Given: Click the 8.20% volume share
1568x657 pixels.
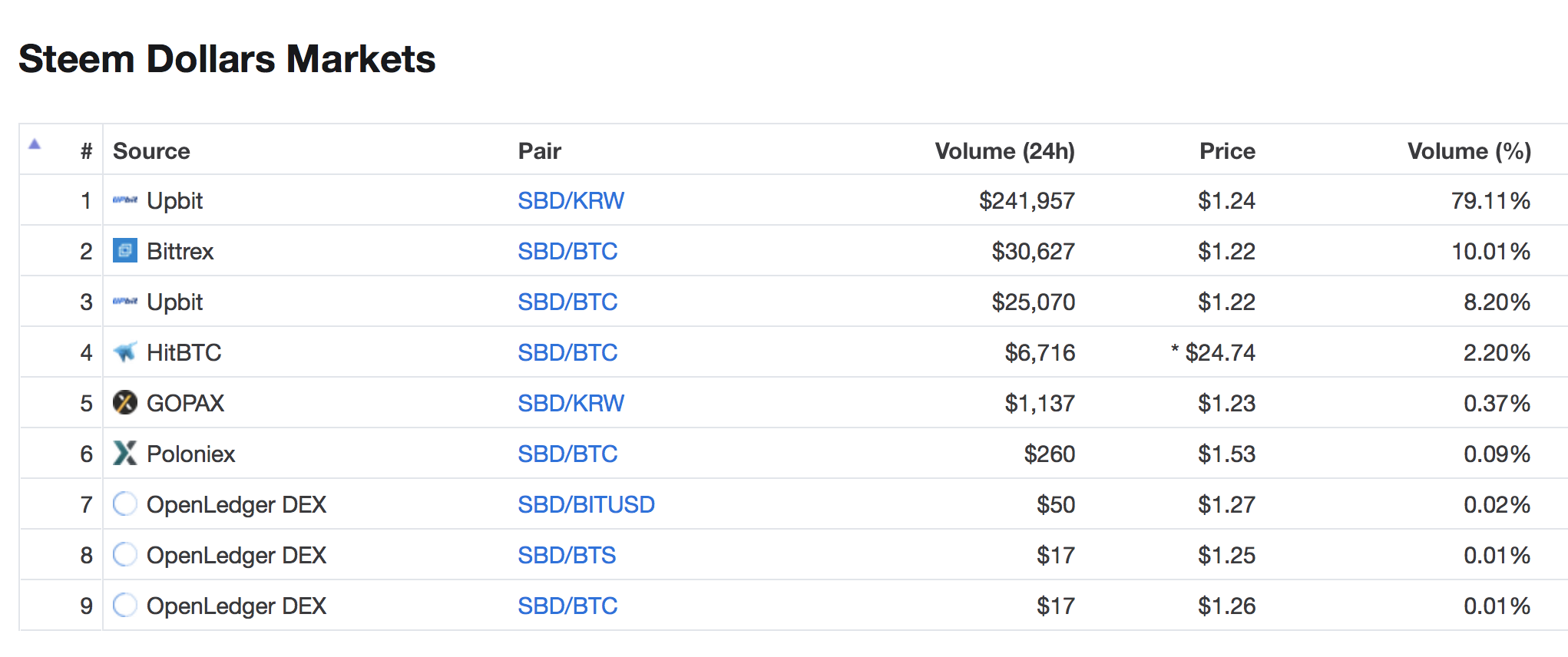Looking at the screenshot, I should pos(1497,302).
